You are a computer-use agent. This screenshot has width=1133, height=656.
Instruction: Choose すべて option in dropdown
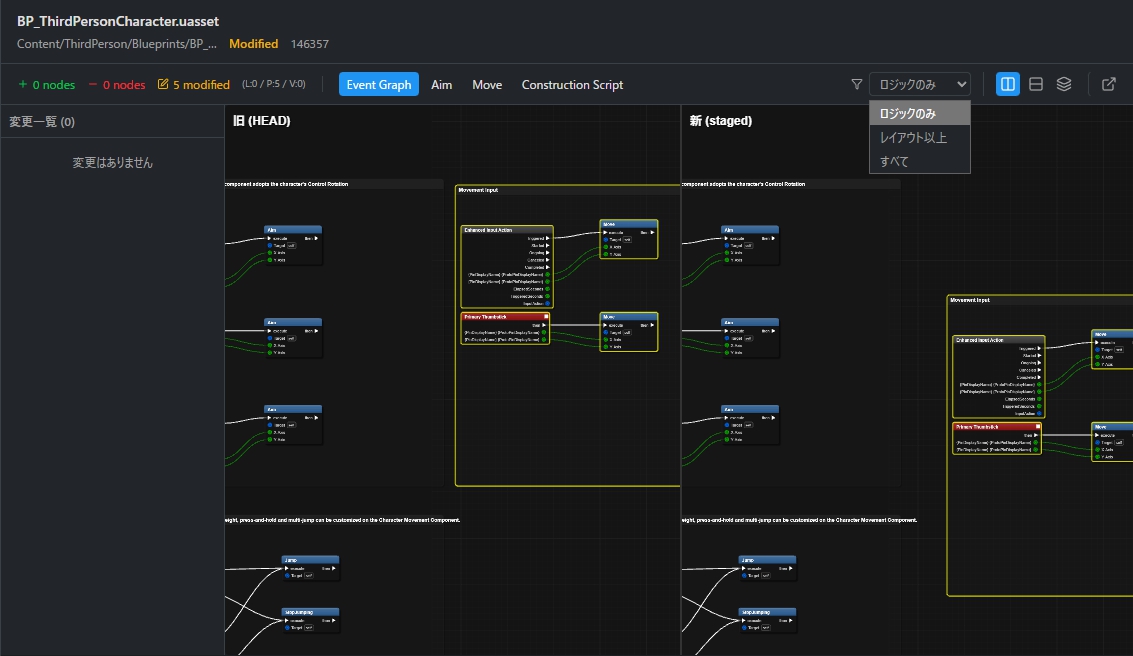tap(894, 161)
